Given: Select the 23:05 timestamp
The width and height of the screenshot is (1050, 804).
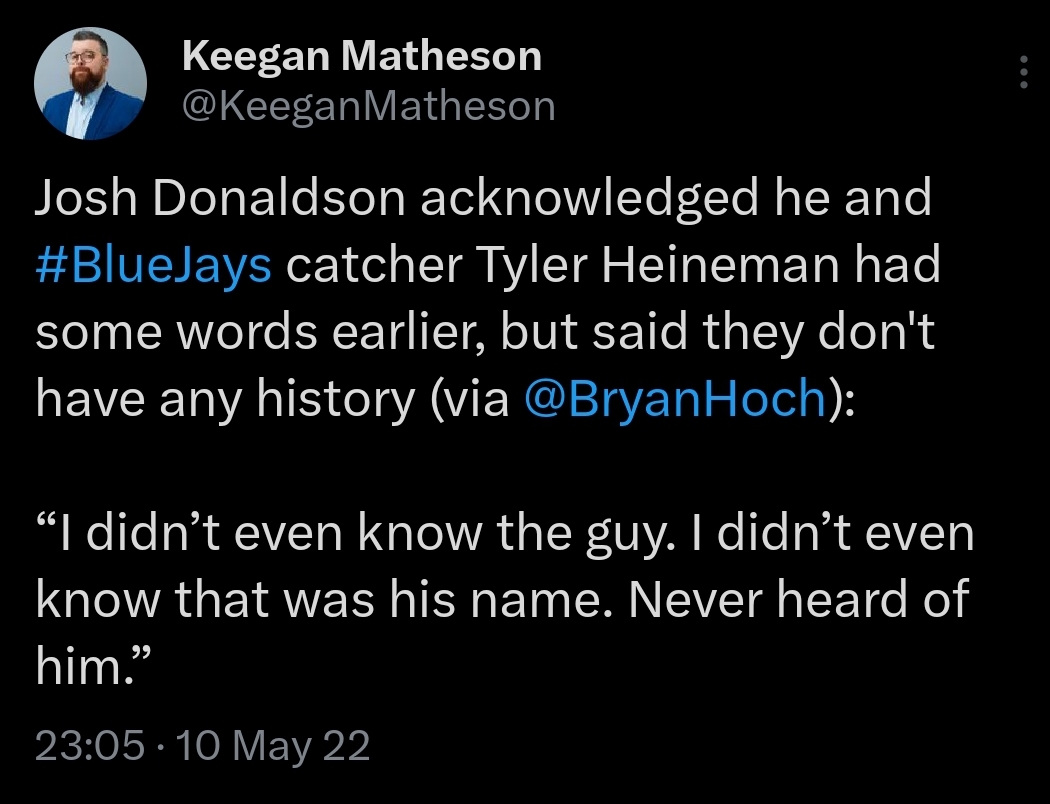Looking at the screenshot, I should (90, 745).
